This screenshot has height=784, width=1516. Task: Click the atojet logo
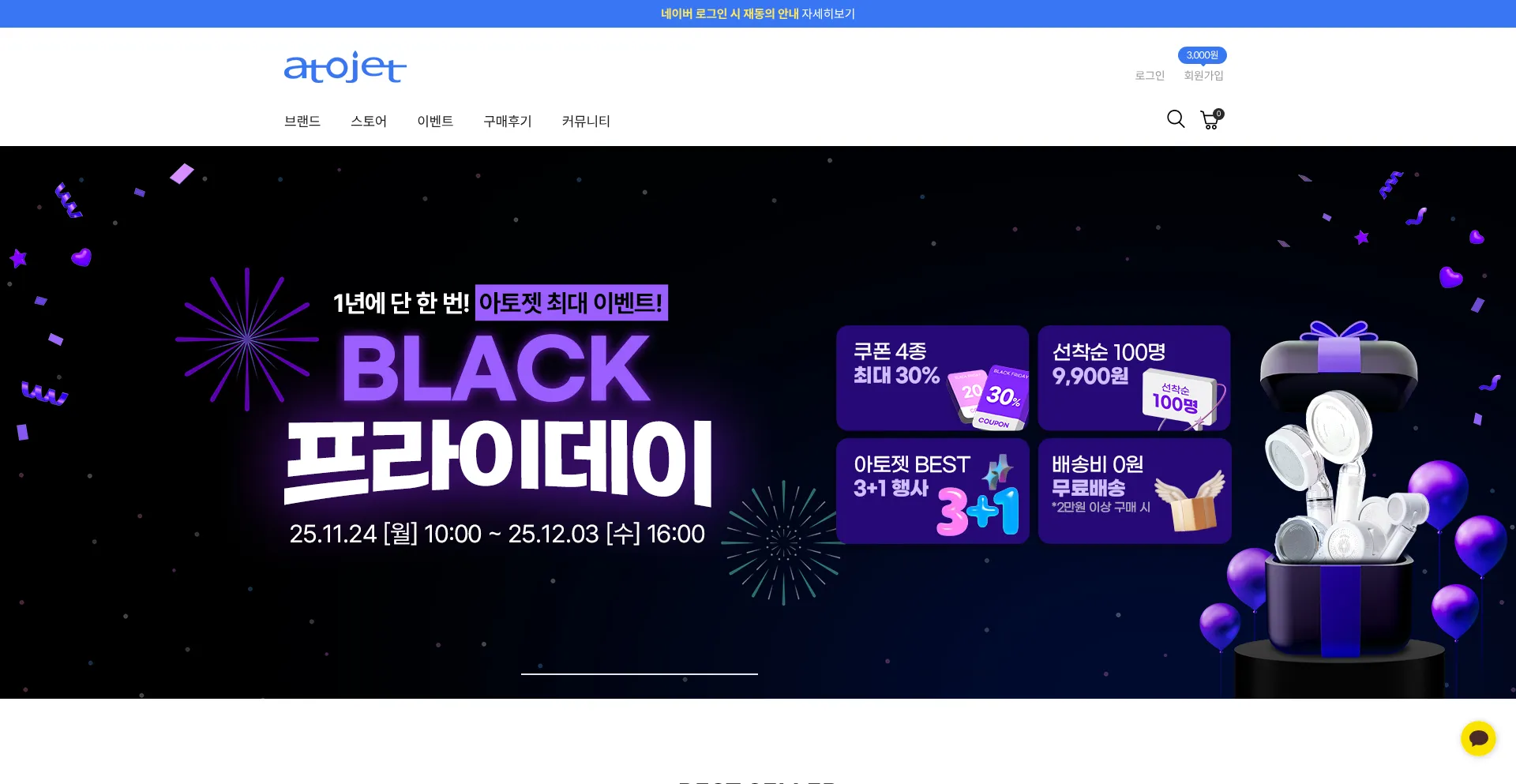click(345, 67)
